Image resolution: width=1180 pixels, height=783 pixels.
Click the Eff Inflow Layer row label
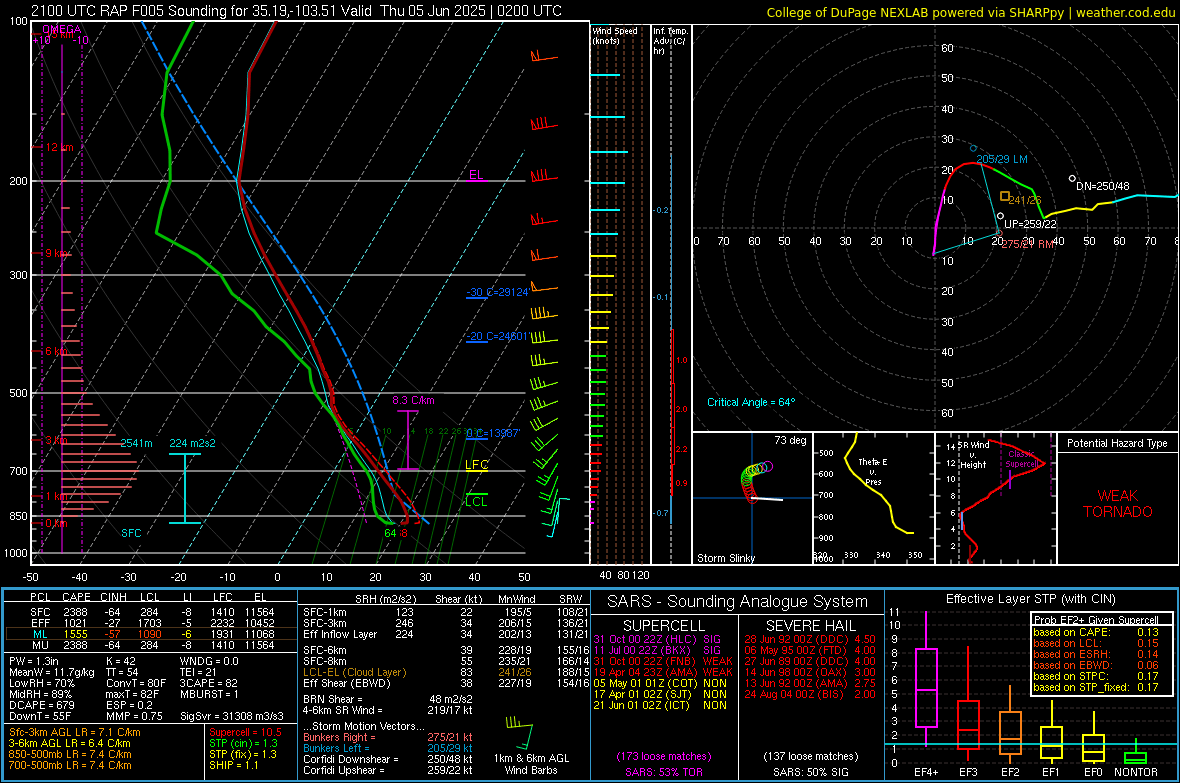point(340,635)
